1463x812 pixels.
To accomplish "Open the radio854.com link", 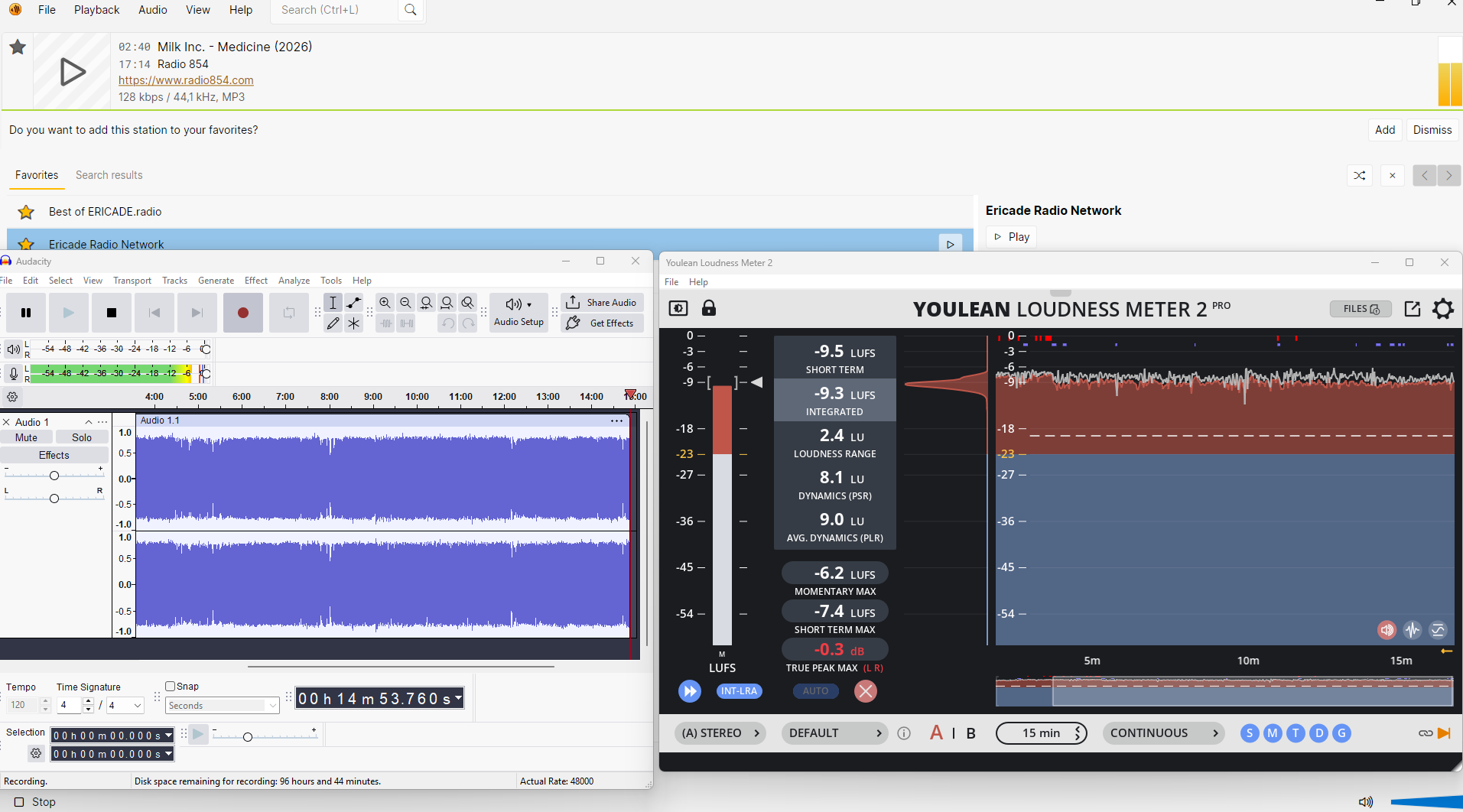I will click(x=186, y=80).
